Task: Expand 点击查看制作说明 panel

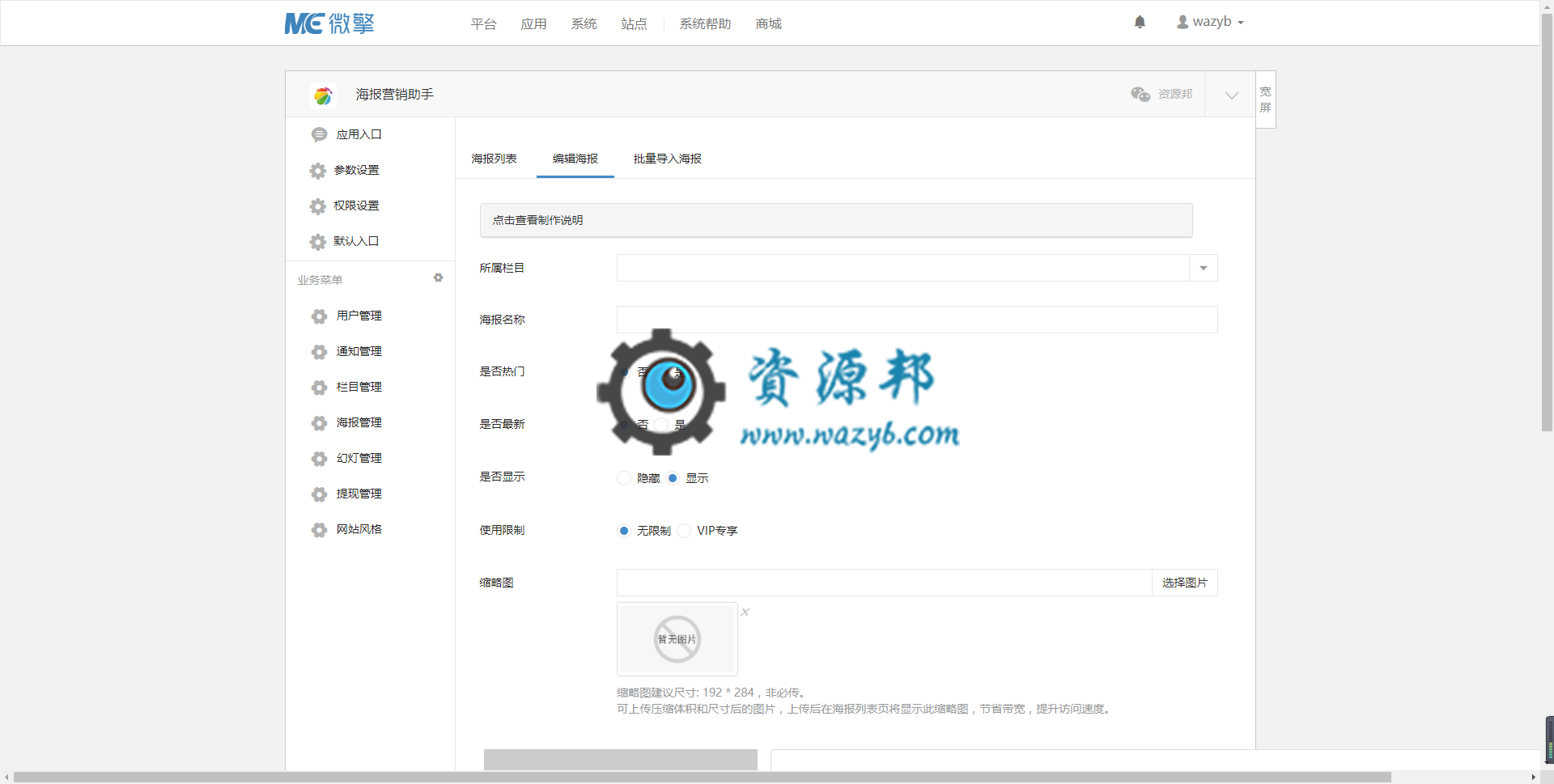Action: (x=836, y=220)
